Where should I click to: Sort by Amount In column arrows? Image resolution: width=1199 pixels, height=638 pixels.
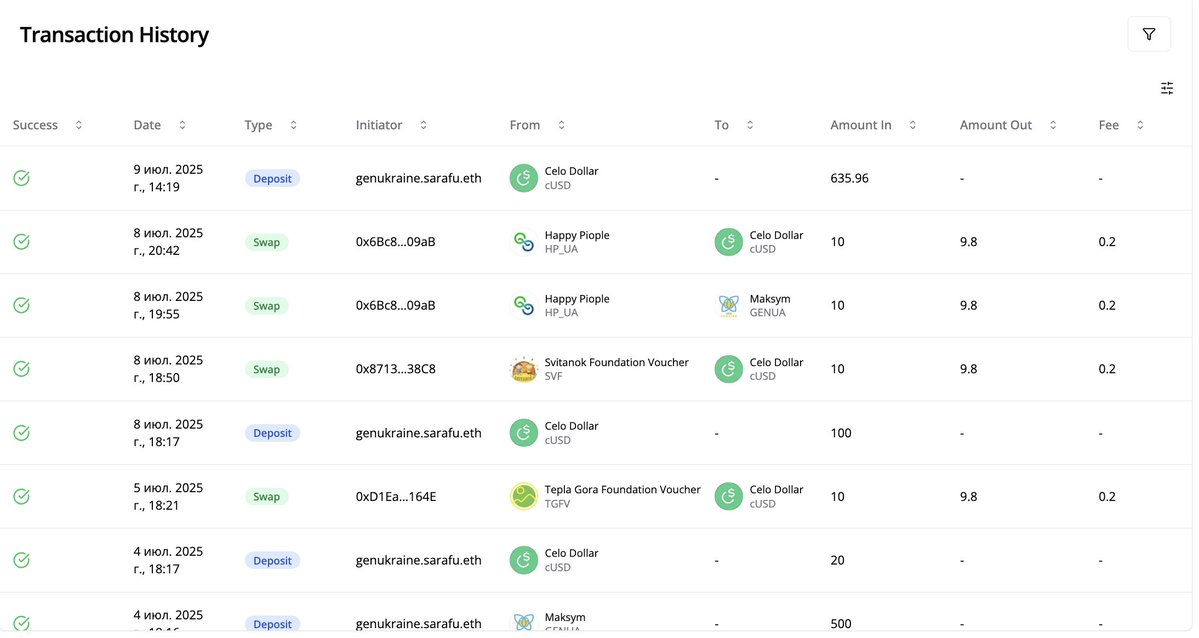pos(912,125)
